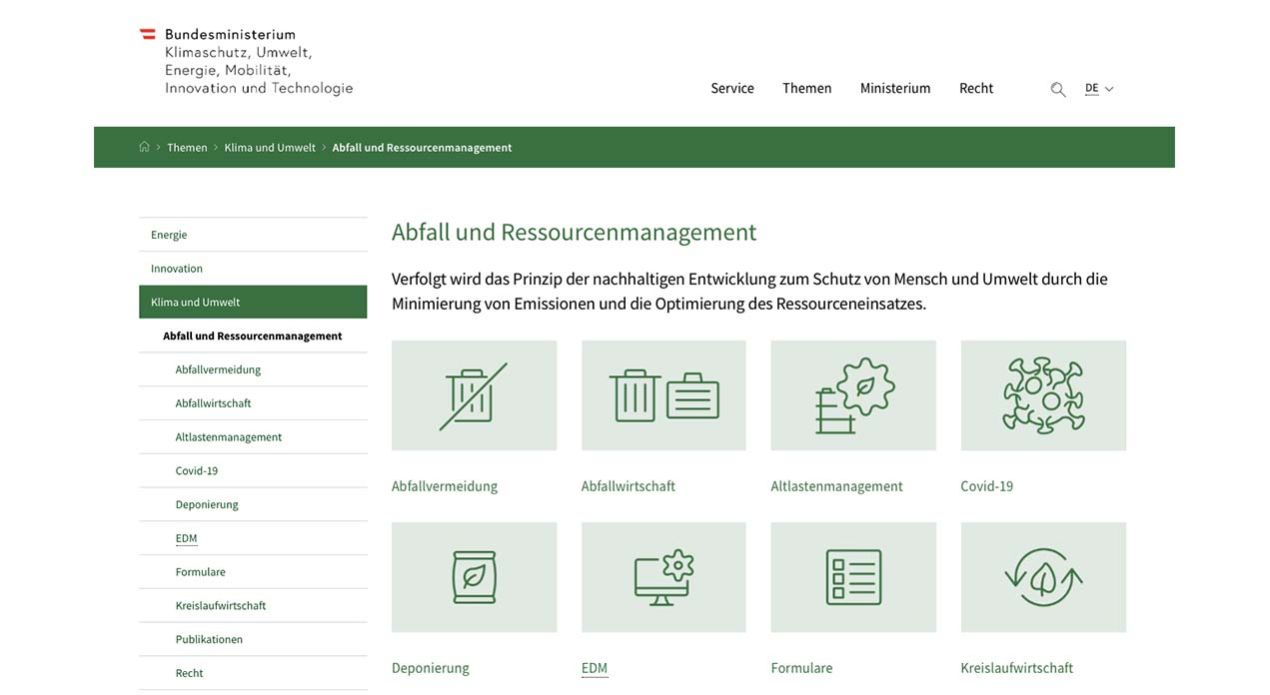The width and height of the screenshot is (1270, 695).
Task: Expand the DE language dropdown
Action: tap(1099, 89)
